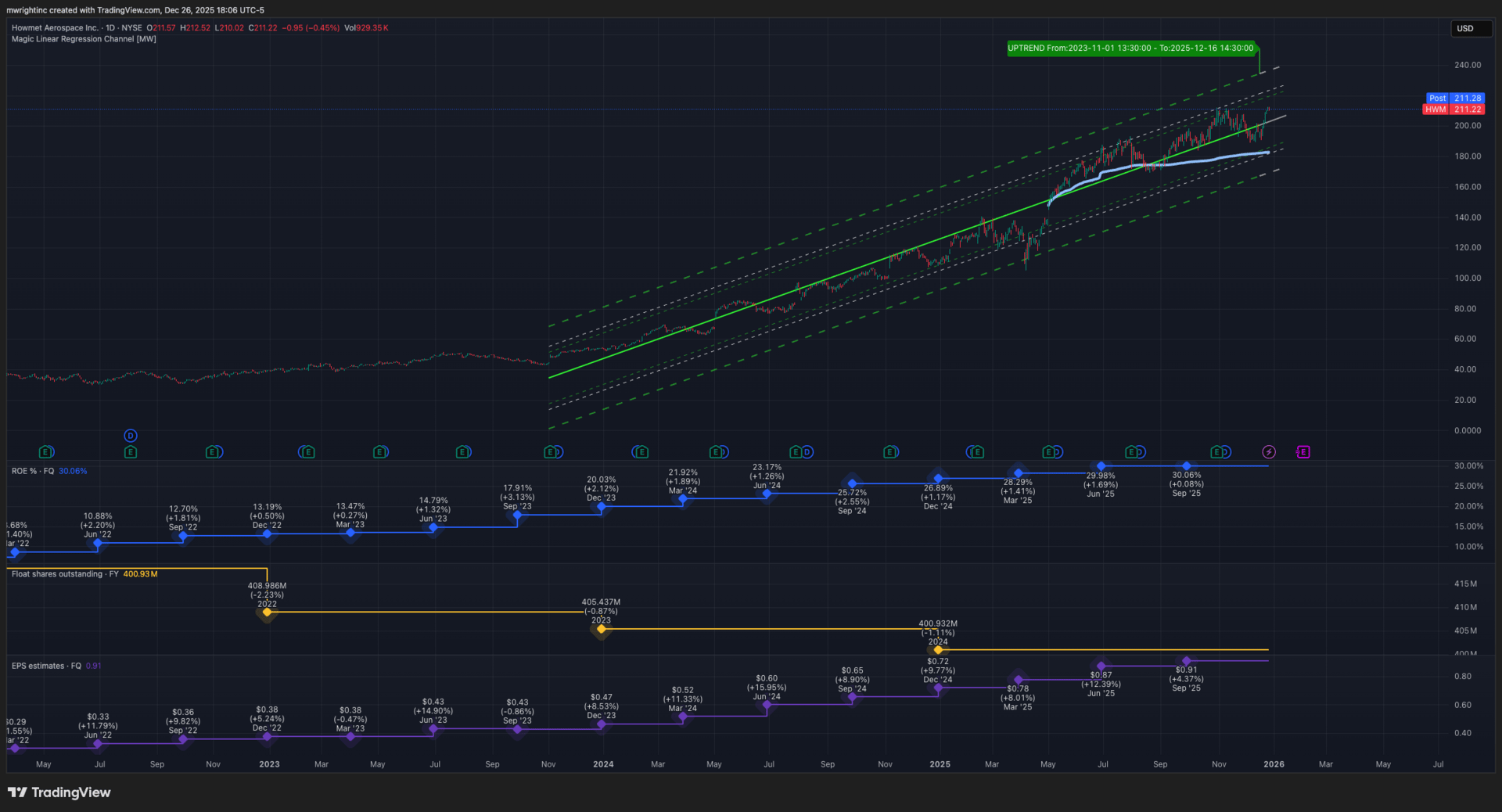This screenshot has height=812, width=1502.
Task: Click the 2024 label on the time axis
Action: (603, 764)
